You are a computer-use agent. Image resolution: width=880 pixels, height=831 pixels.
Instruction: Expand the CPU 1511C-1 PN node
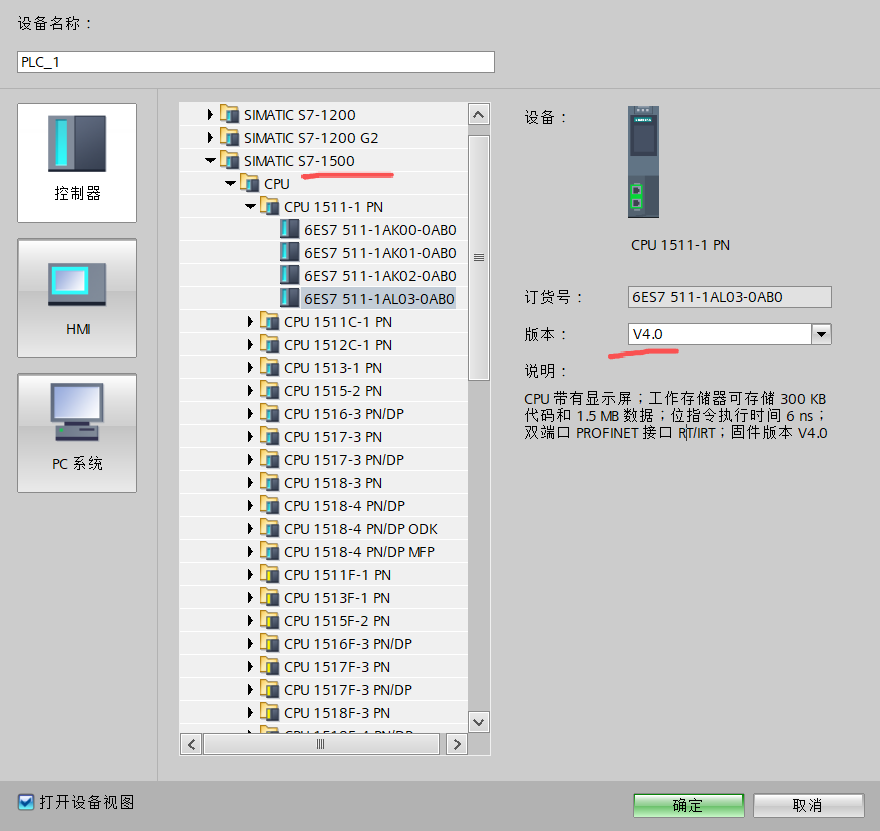coord(250,322)
